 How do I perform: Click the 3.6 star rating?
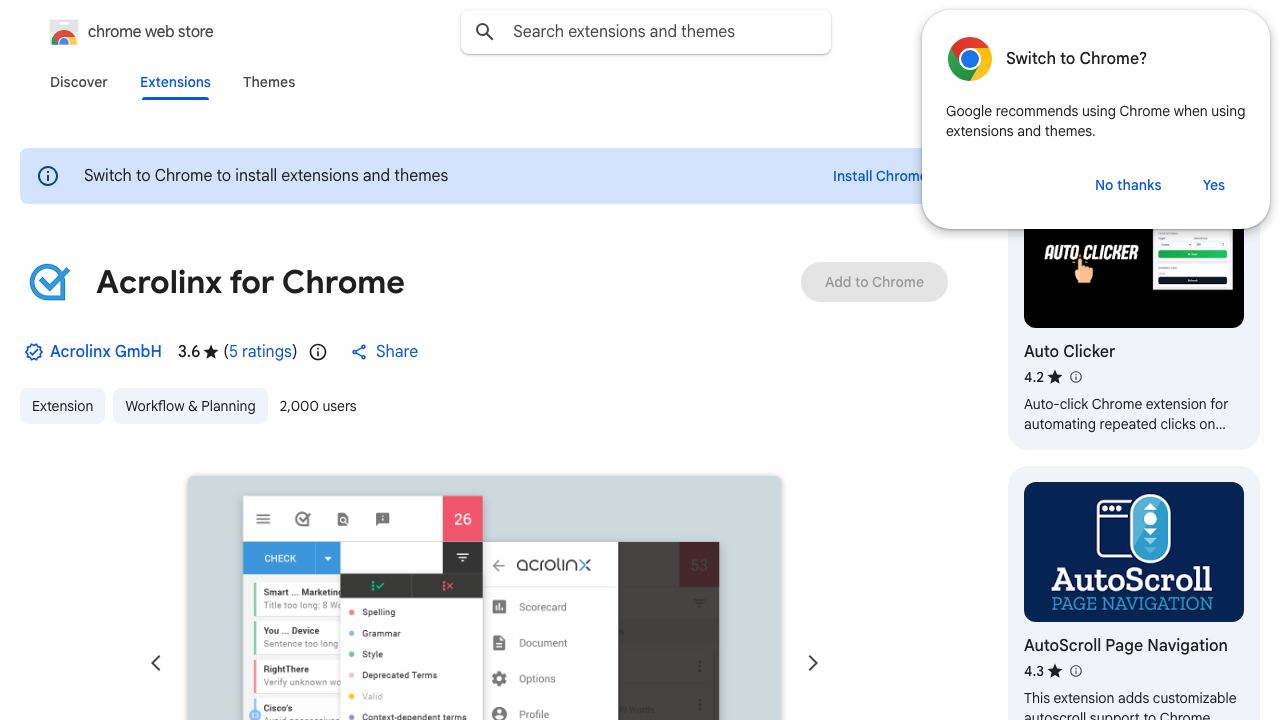(197, 352)
